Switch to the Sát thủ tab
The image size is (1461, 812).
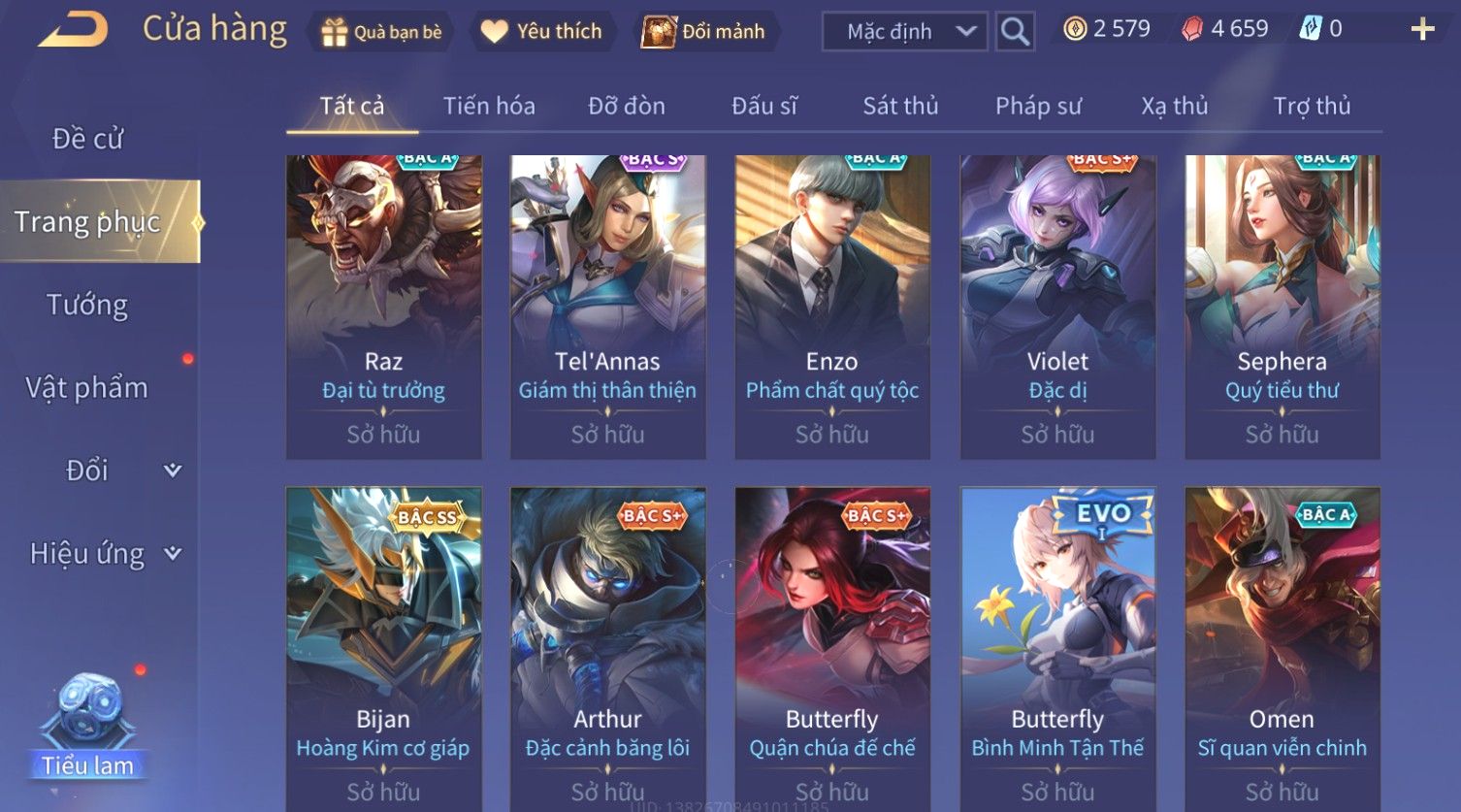coord(900,106)
